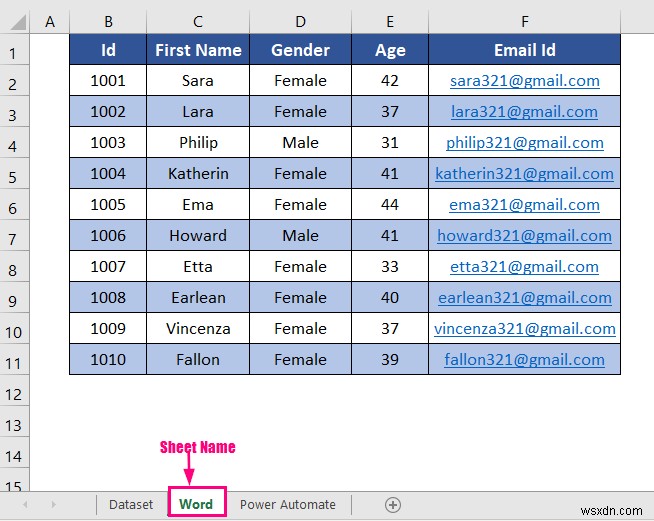This screenshot has height=521, width=654.
Task: Click the Age header cell
Action: 390,50
